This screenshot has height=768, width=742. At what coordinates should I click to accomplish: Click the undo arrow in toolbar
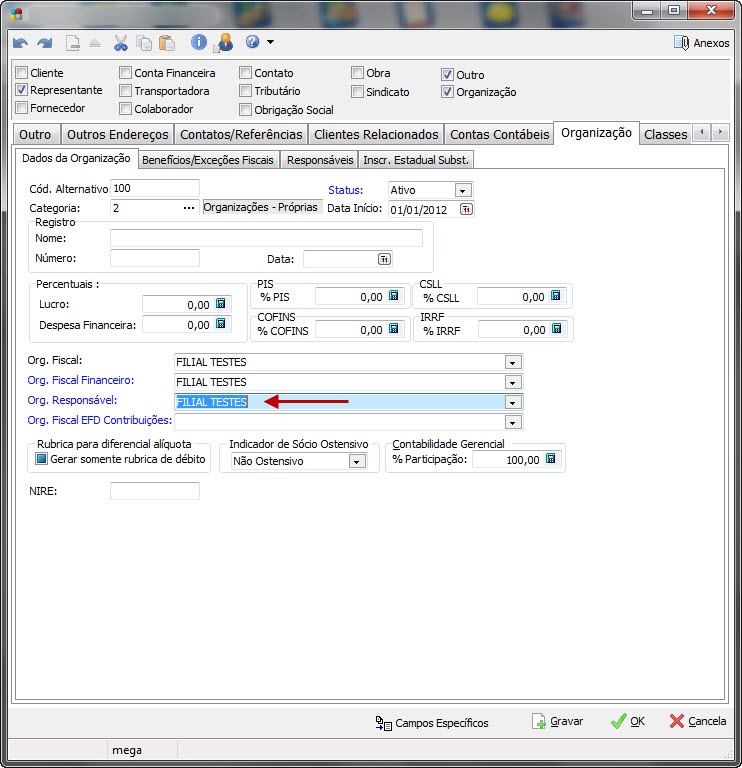pos(21,42)
